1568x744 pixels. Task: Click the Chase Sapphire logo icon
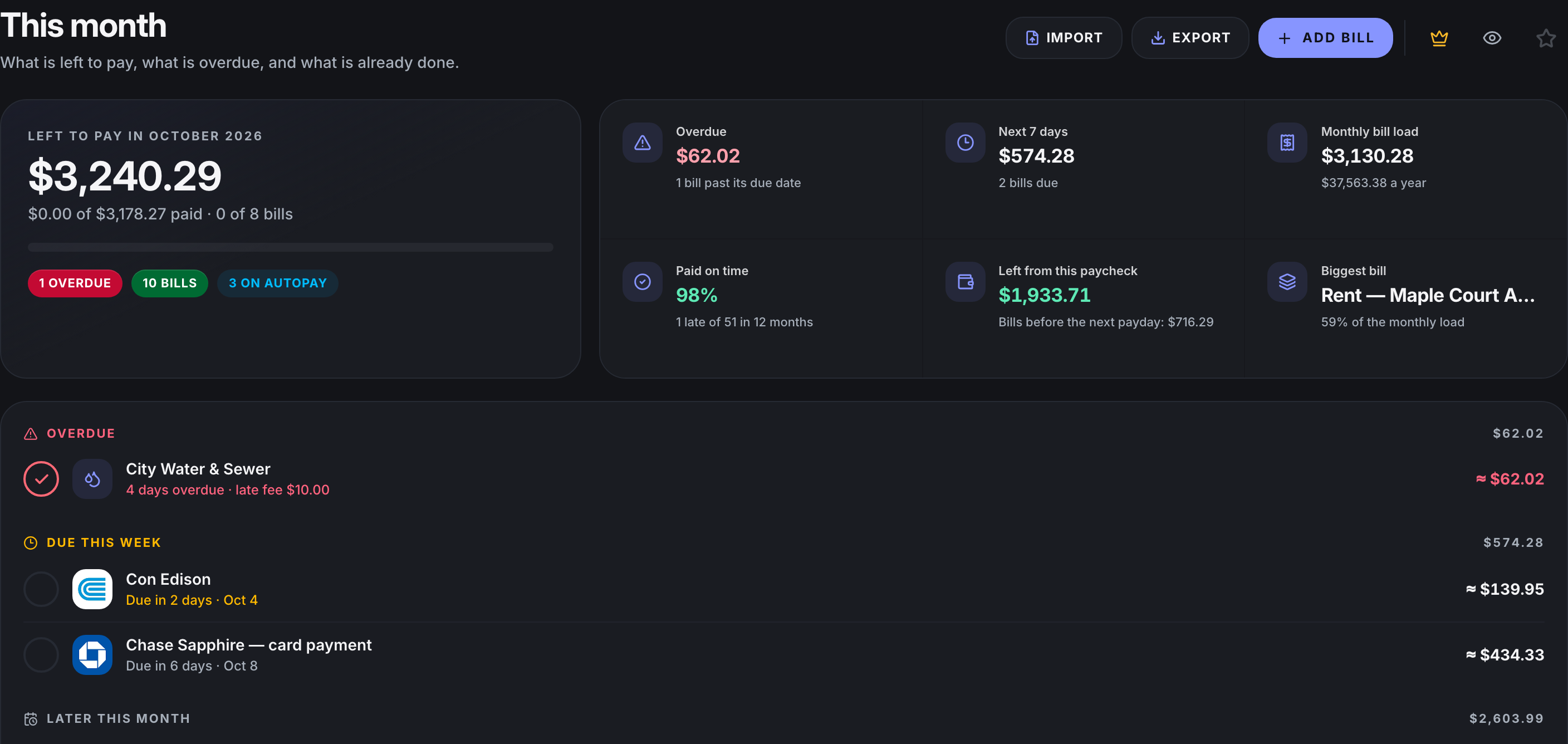[92, 655]
